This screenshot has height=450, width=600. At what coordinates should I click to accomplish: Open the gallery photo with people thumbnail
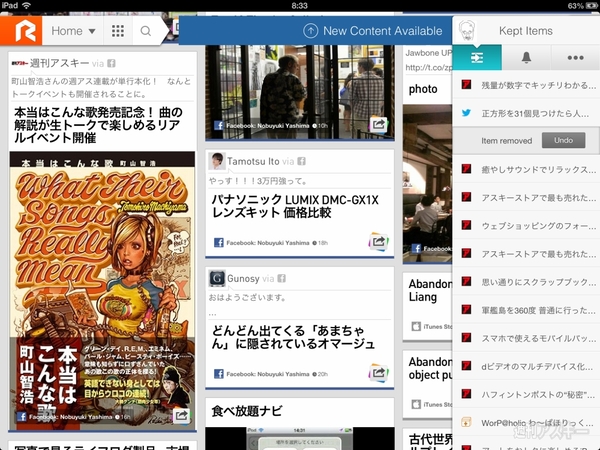[300, 92]
